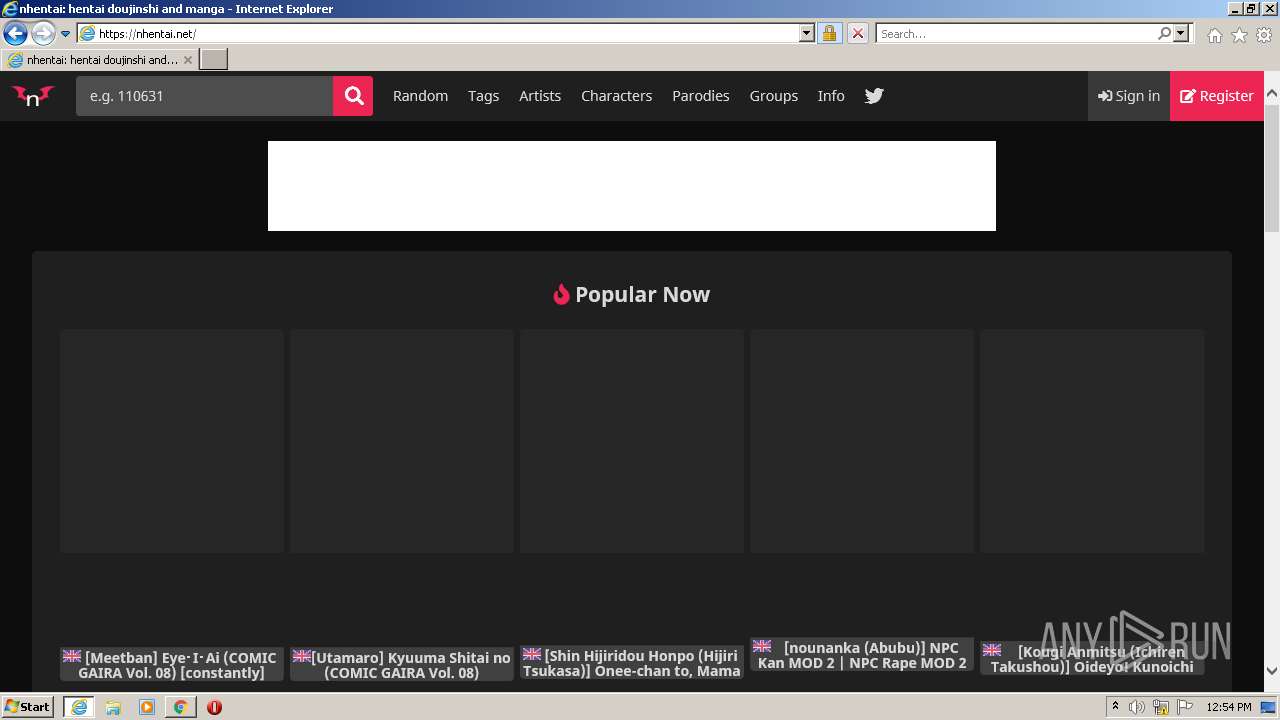Open the Artists navigation link

[x=540, y=96]
